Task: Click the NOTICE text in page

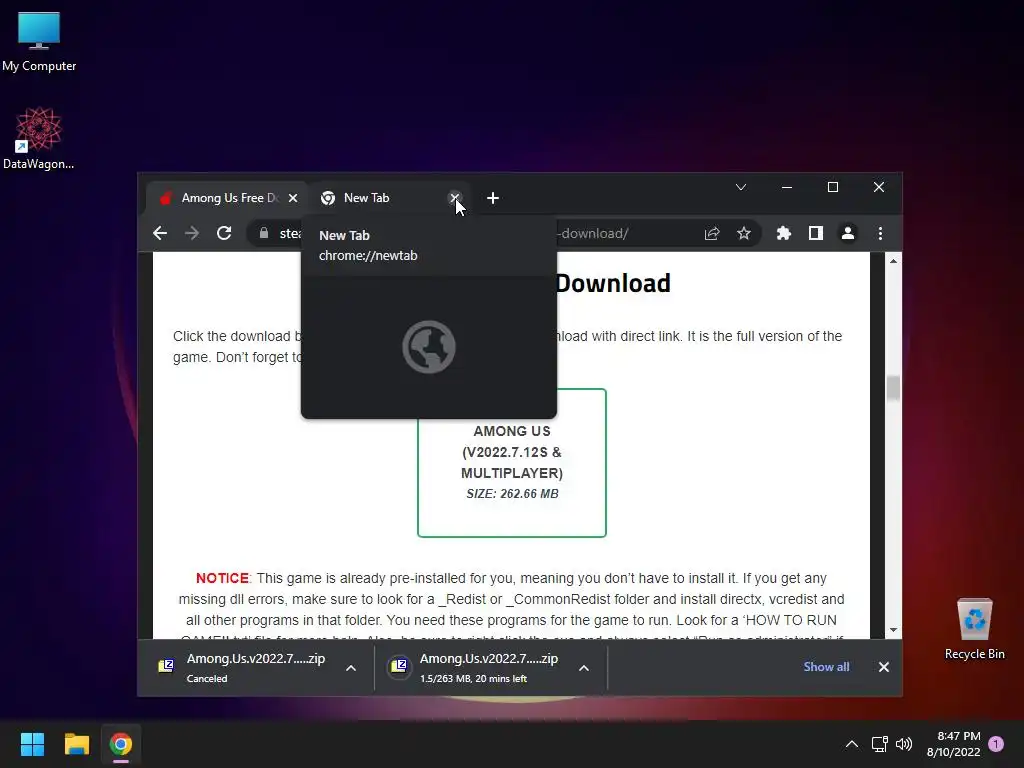Action: pyautogui.click(x=223, y=578)
